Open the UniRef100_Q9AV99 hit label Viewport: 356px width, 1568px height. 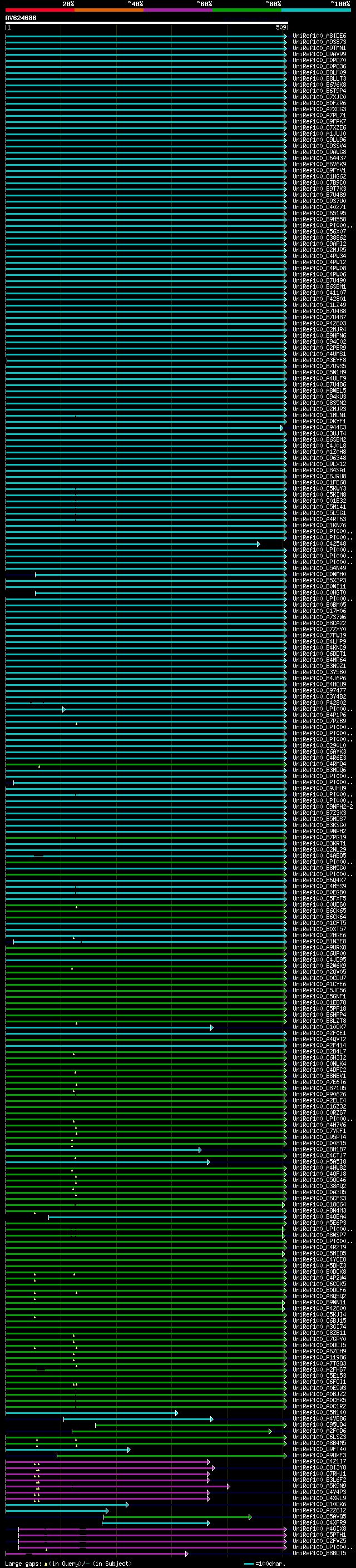pyautogui.click(x=319, y=54)
